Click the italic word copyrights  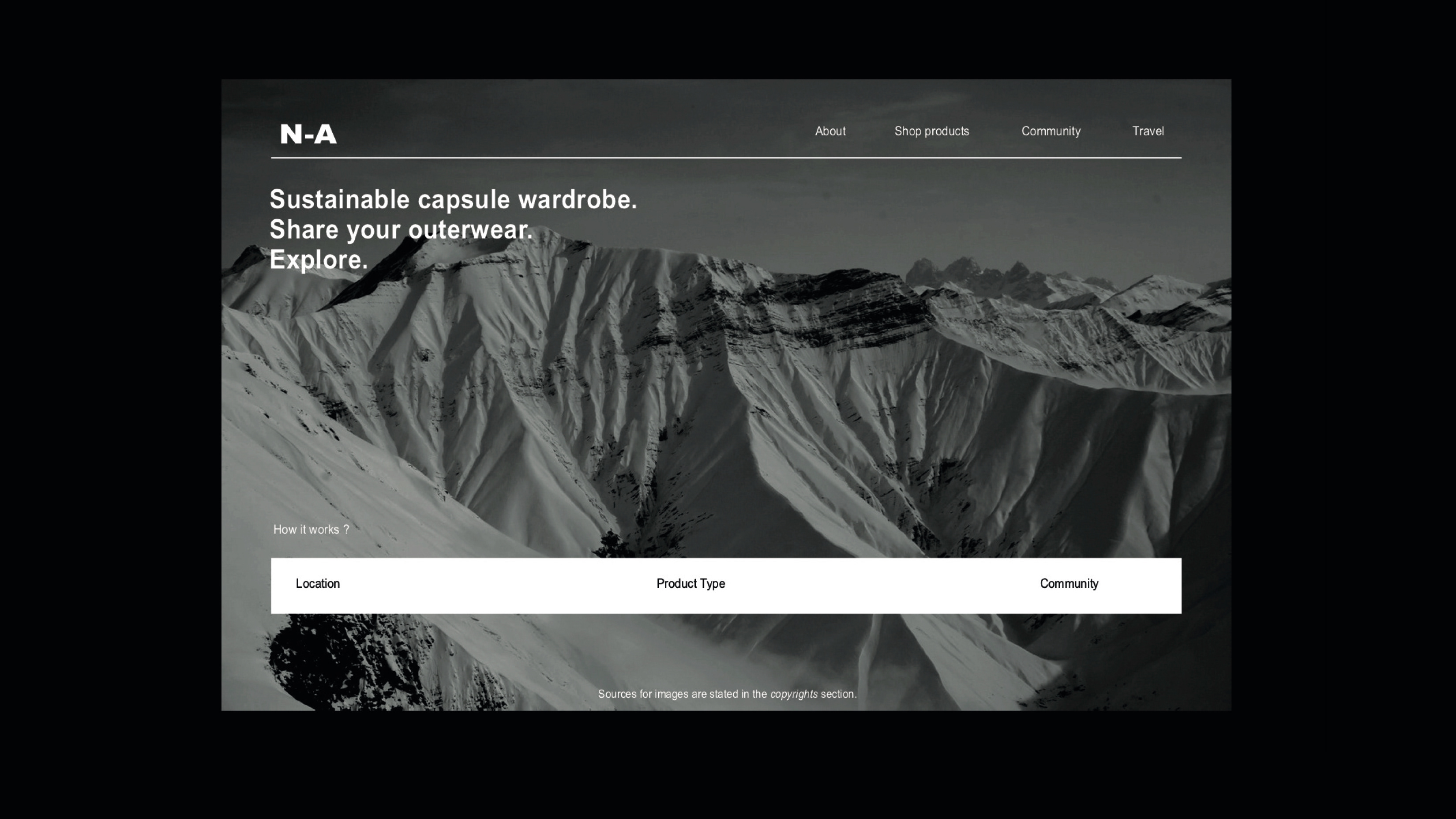click(794, 694)
